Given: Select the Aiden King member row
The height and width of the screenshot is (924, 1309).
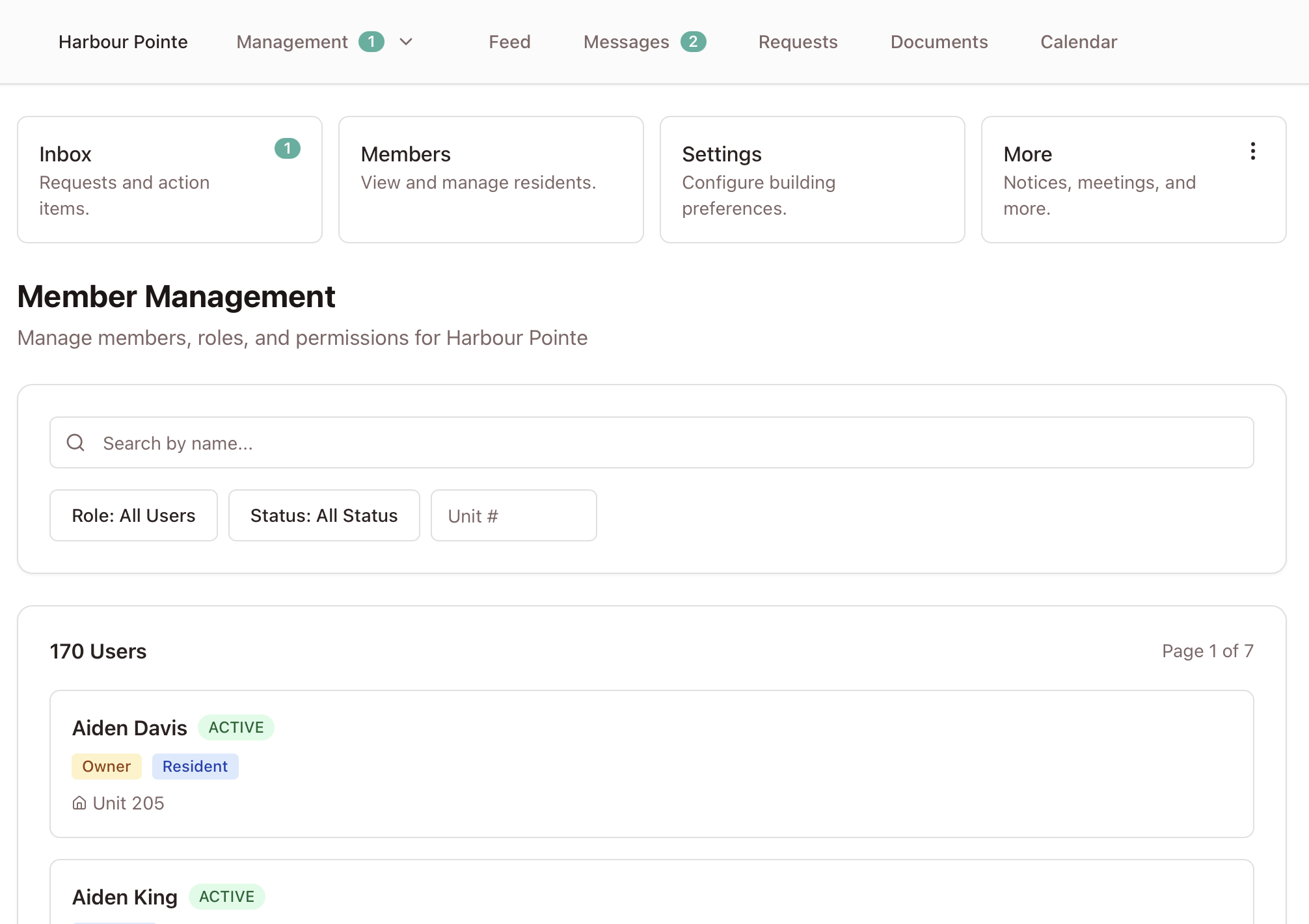Looking at the screenshot, I should click(651, 897).
